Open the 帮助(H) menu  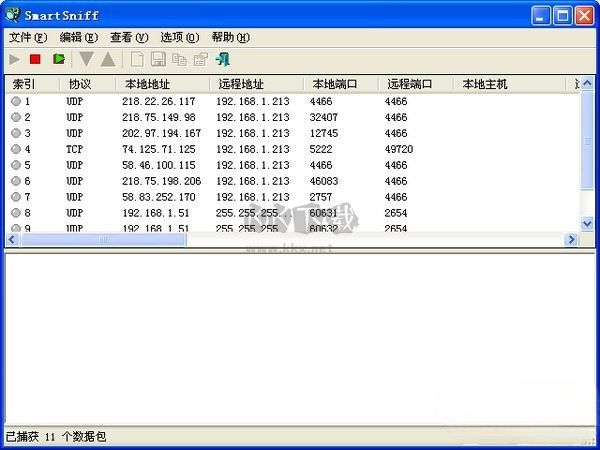[x=231, y=38]
